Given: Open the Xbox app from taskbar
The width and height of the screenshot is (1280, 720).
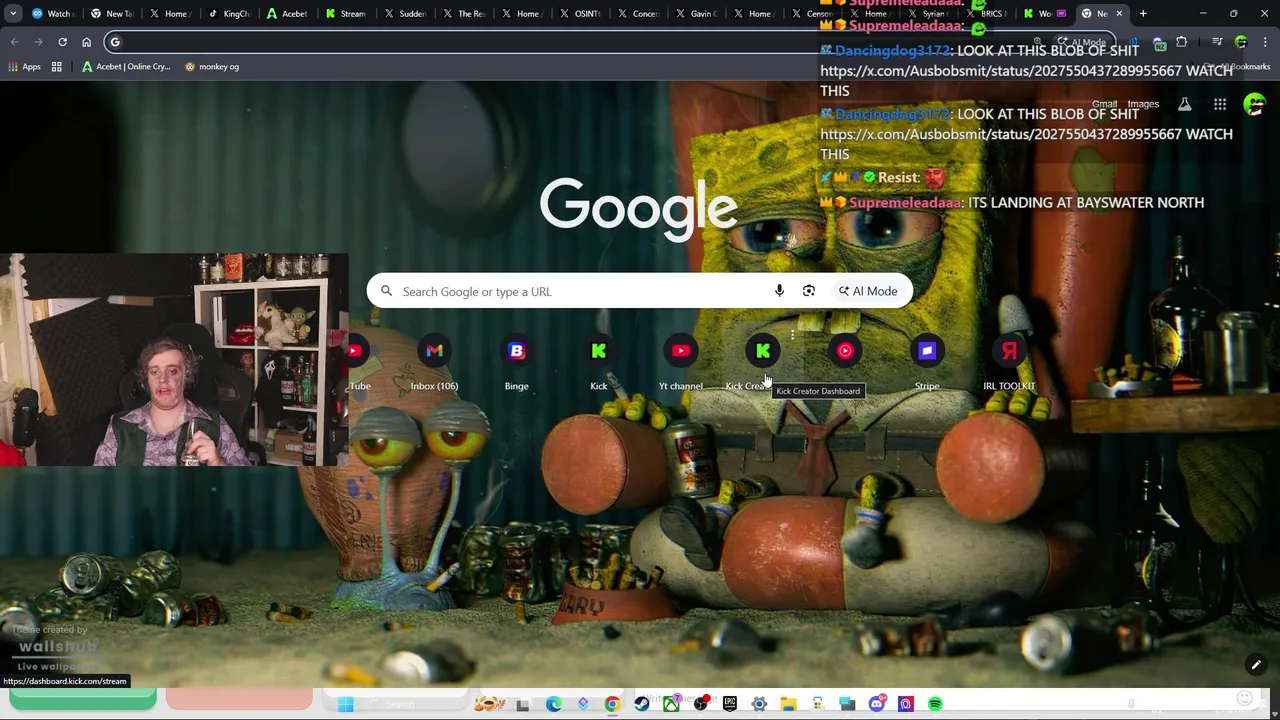Looking at the screenshot, I should point(671,704).
